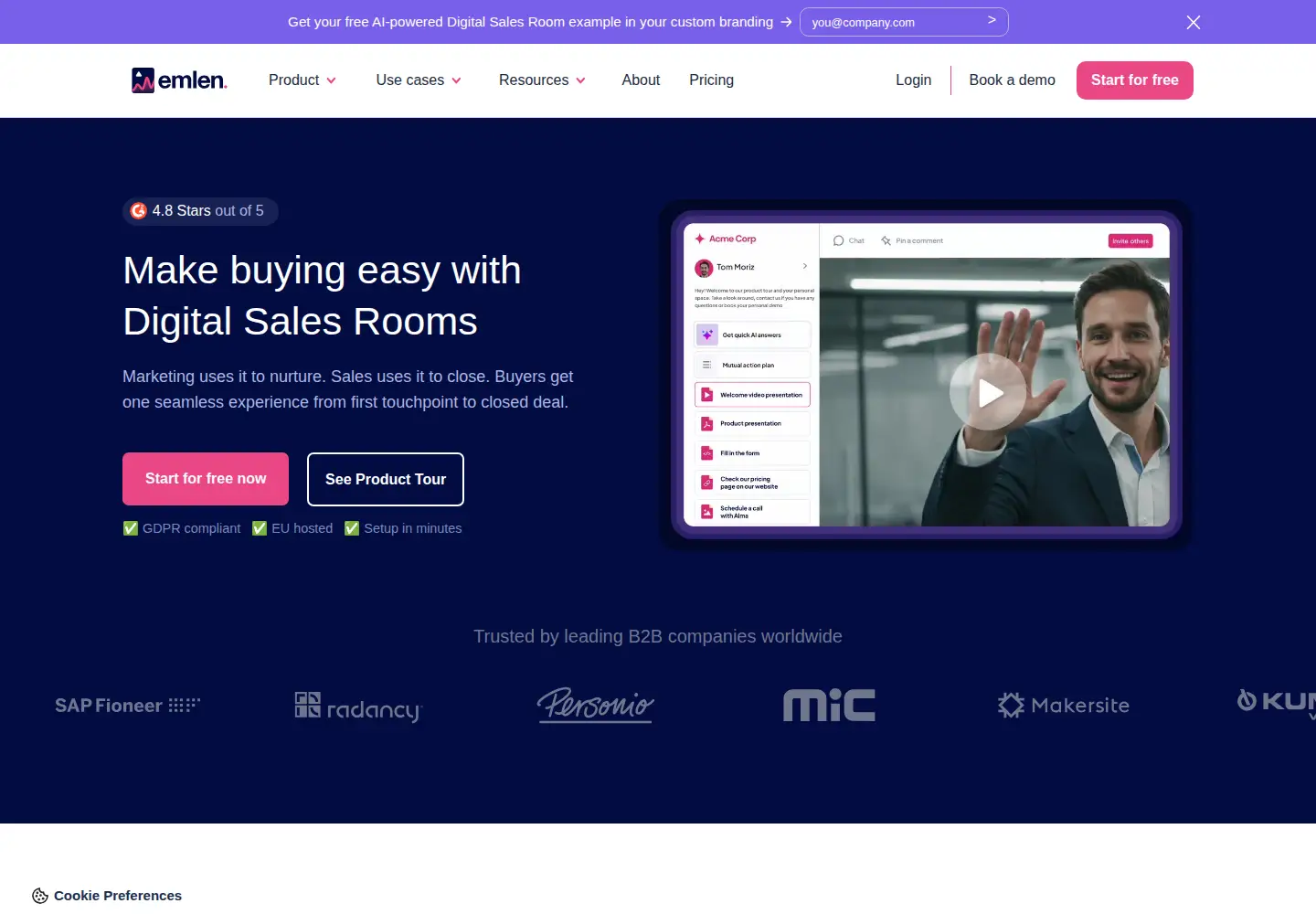The width and height of the screenshot is (1316, 914).
Task: Click Check our pricing page item
Action: click(x=752, y=483)
